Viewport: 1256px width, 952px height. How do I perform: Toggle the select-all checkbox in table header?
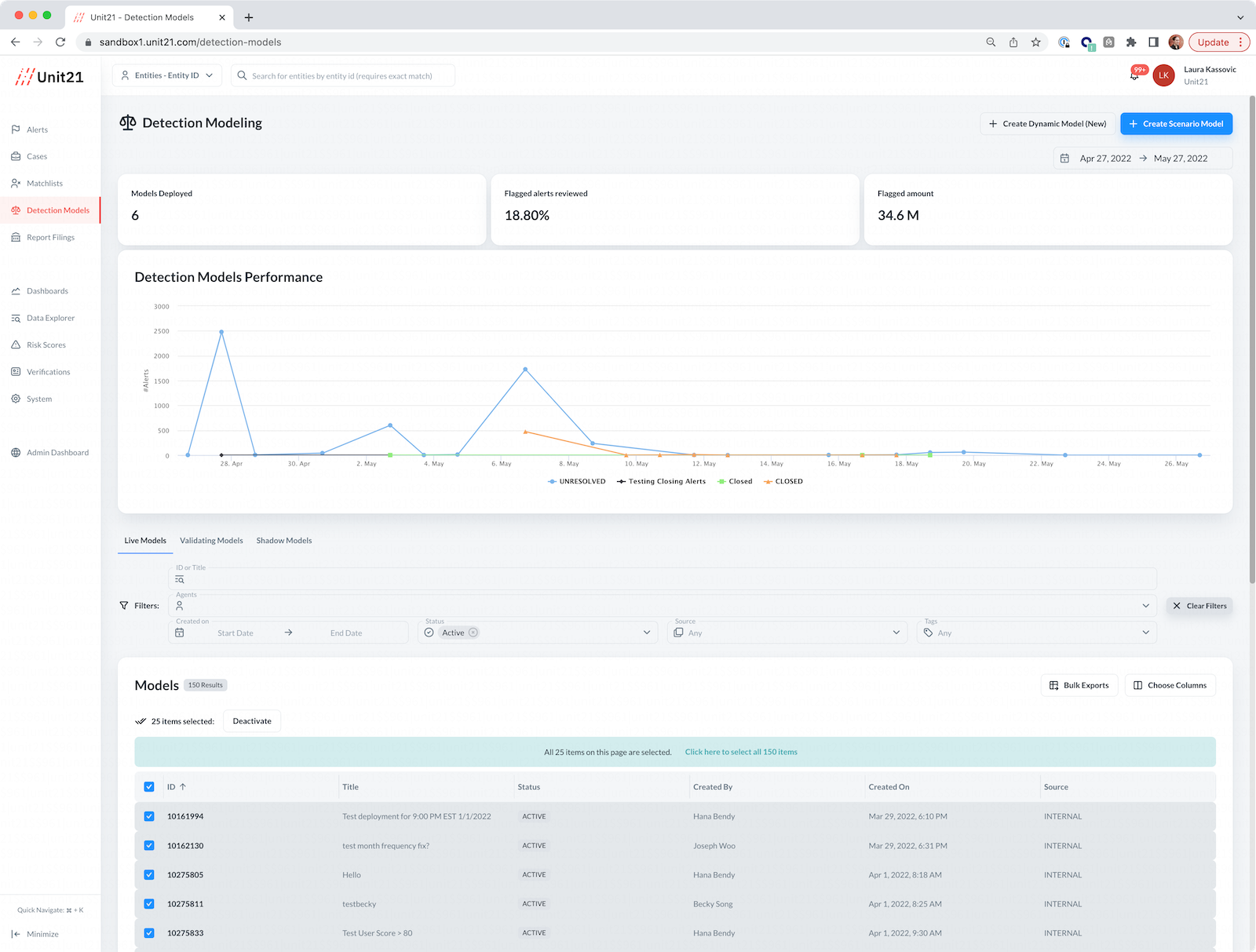[x=149, y=787]
